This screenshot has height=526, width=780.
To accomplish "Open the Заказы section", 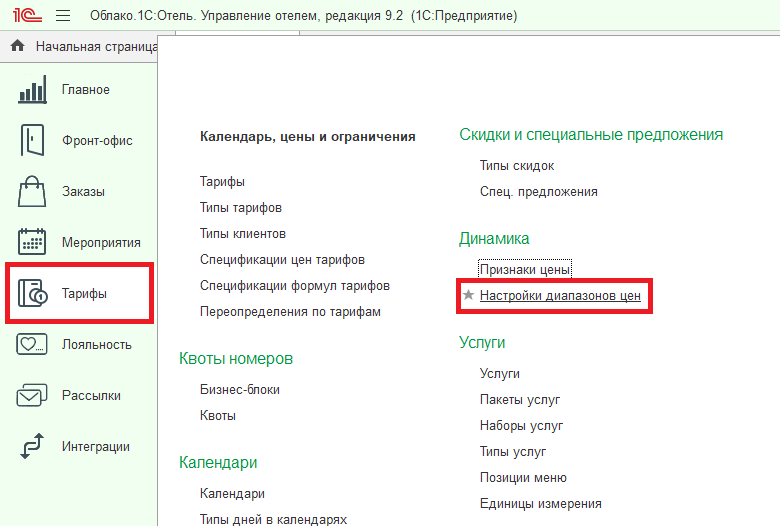I will pos(83,192).
